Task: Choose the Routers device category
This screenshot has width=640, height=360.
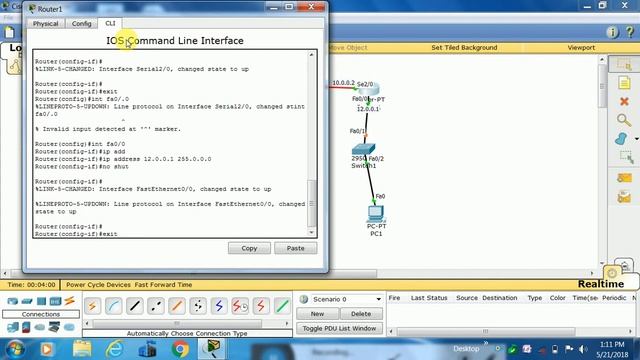Action: pyautogui.click(x=13, y=302)
